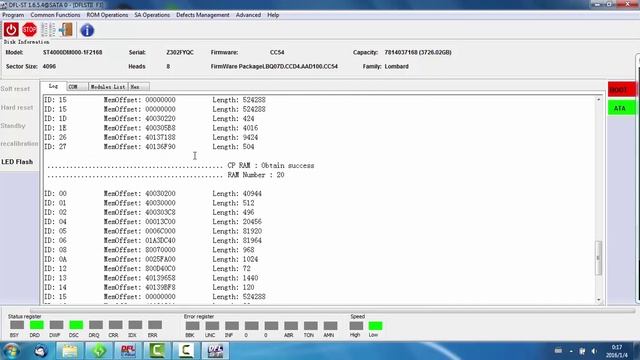Click the red STOP sign icon
This screenshot has height=360, width=640.
29,30
